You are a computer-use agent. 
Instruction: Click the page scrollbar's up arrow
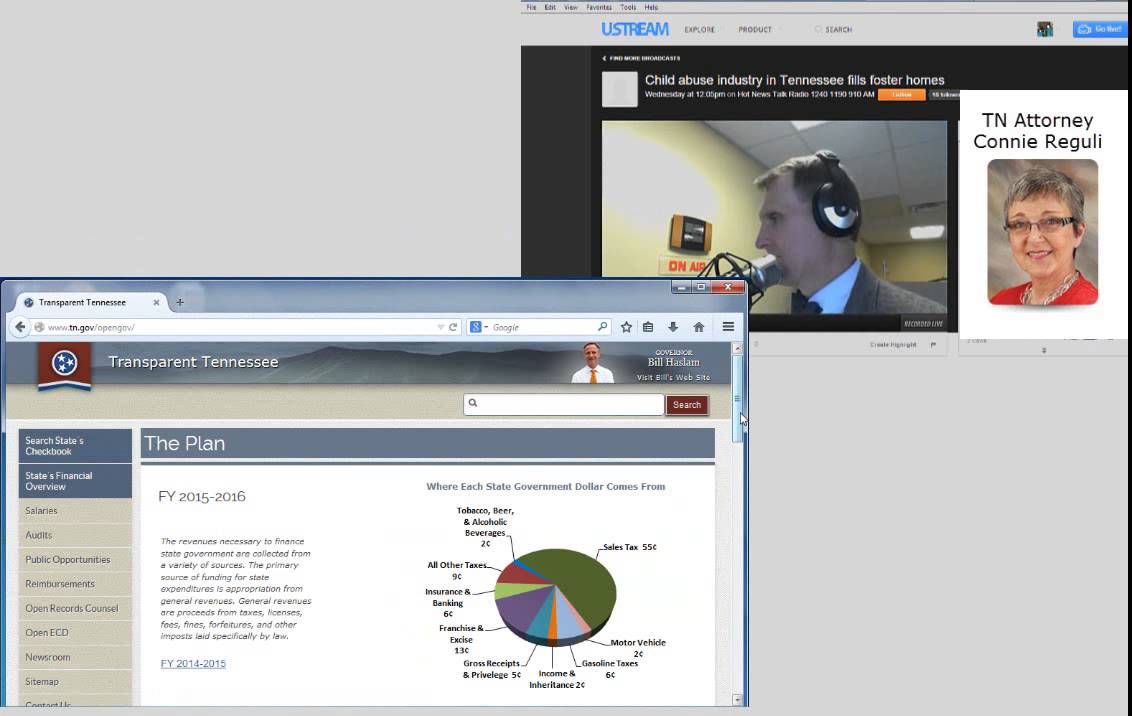737,348
